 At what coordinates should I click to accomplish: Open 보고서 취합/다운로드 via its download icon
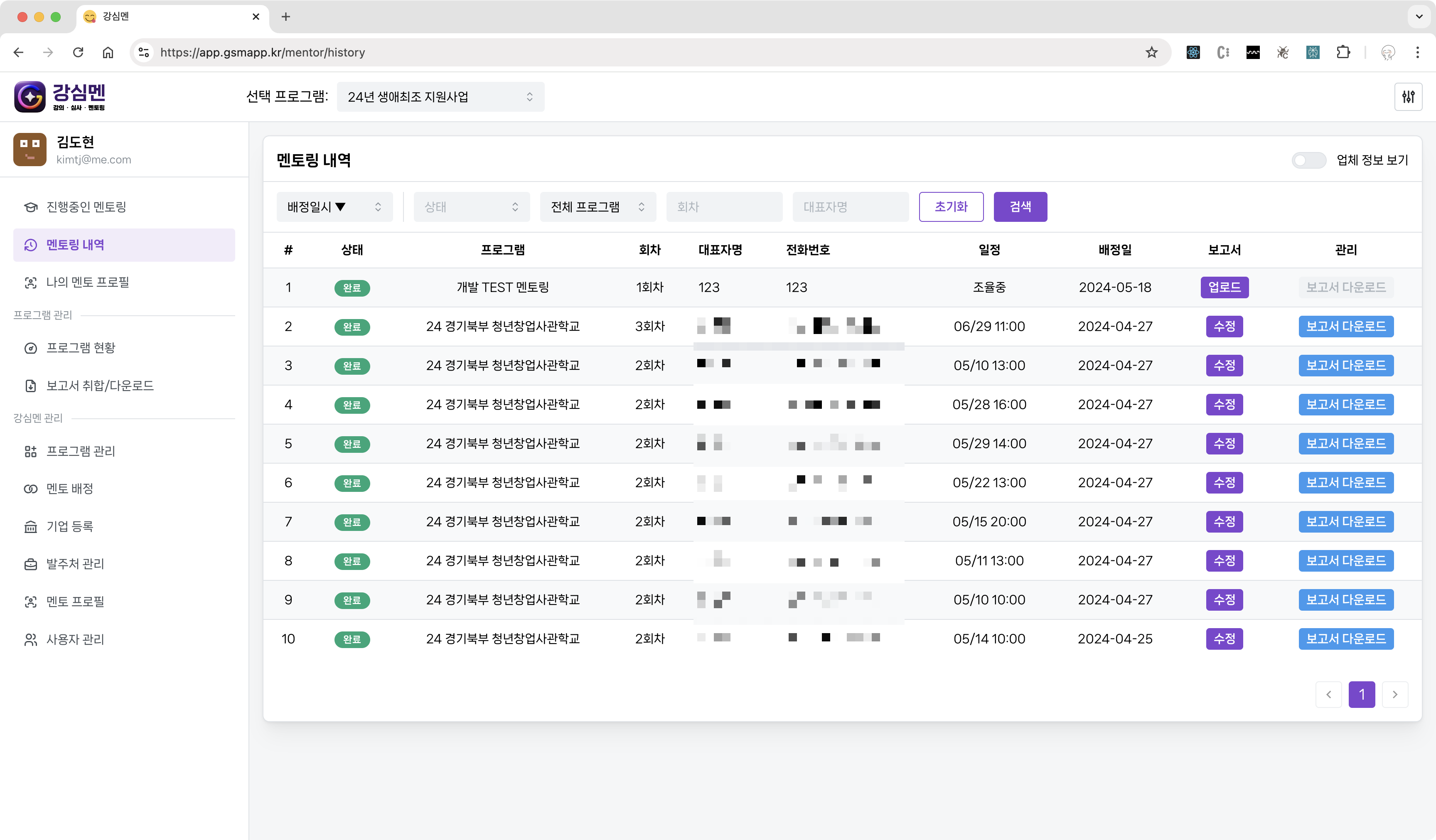point(31,386)
